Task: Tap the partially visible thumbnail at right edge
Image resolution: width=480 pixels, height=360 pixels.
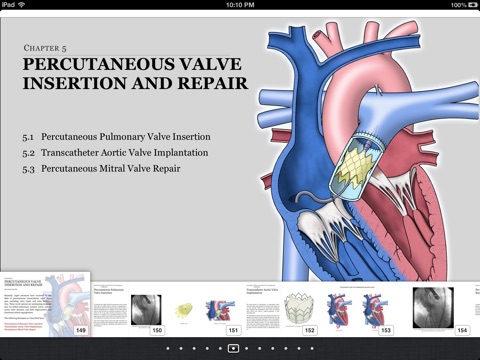Action: click(477, 309)
